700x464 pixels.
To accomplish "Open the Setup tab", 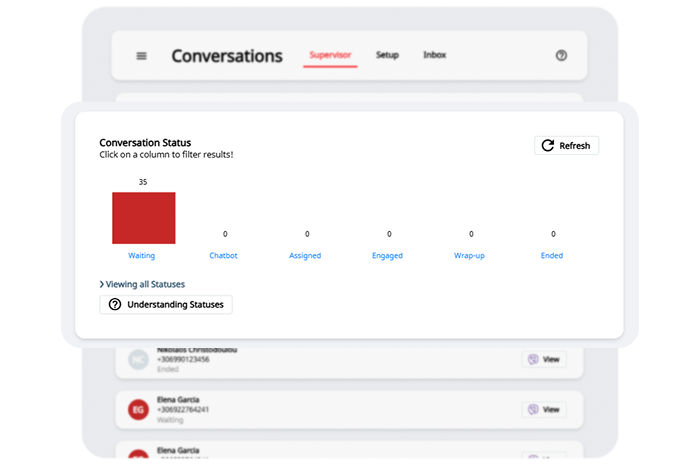I will (x=387, y=55).
